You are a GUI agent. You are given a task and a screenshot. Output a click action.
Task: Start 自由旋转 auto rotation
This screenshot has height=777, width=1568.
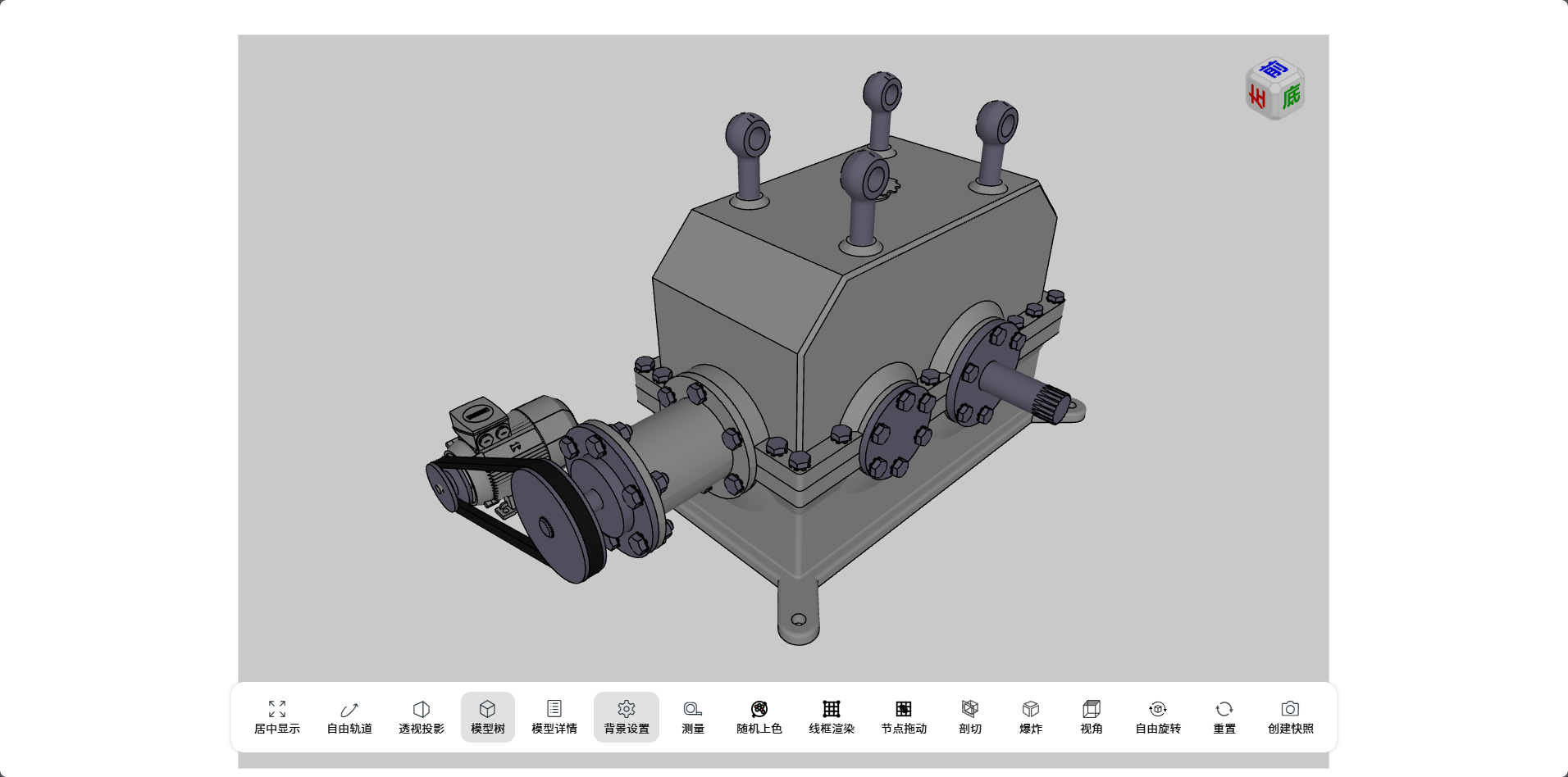(1158, 716)
